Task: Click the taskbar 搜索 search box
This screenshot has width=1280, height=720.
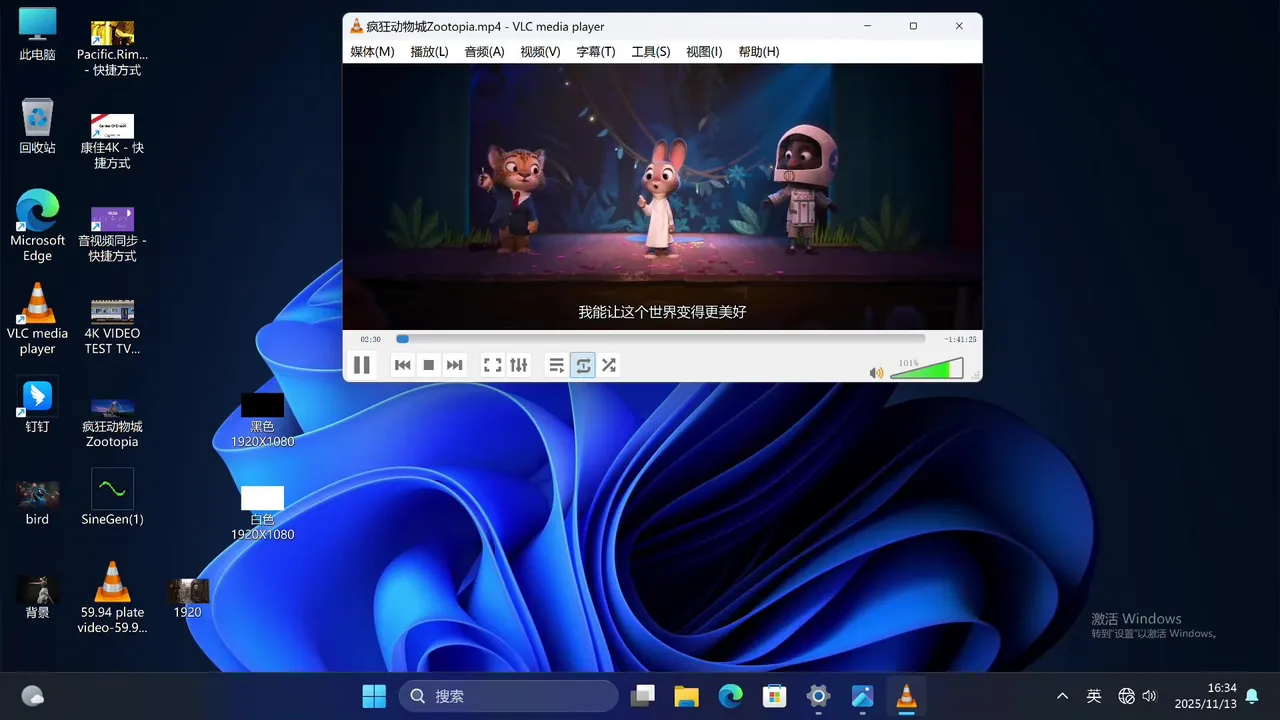Action: pyautogui.click(x=509, y=696)
